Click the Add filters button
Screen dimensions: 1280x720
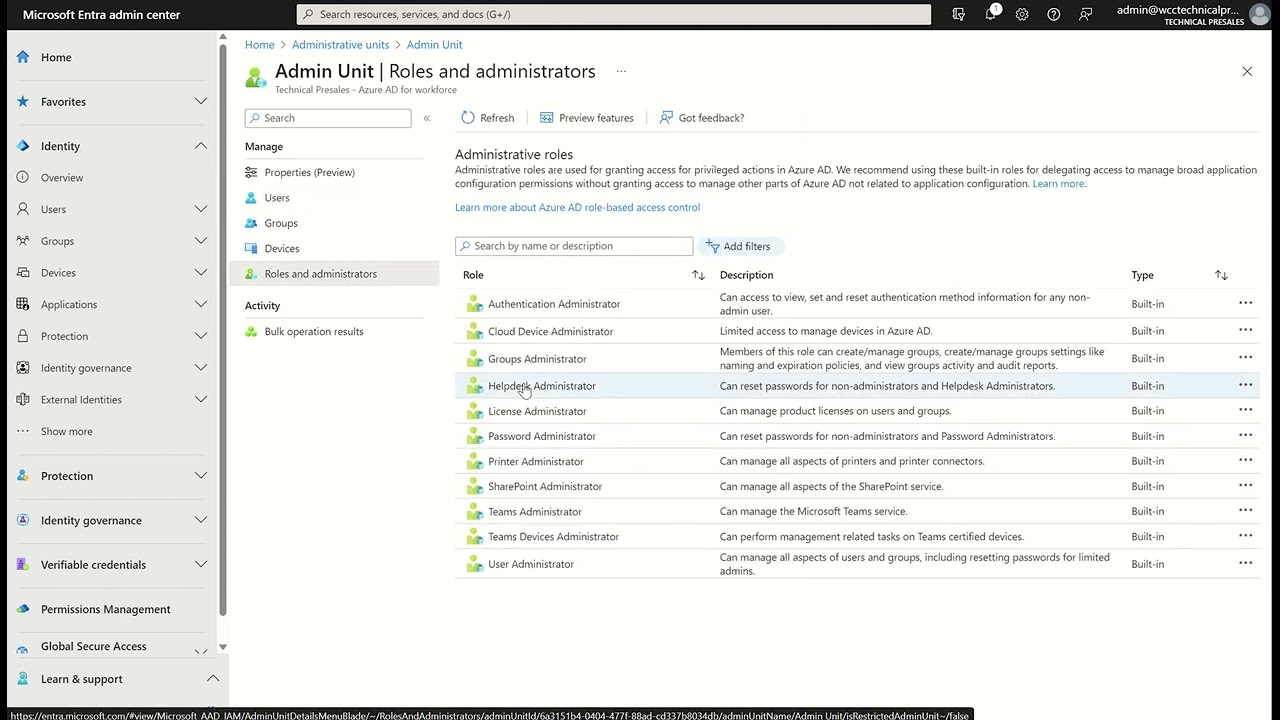740,246
